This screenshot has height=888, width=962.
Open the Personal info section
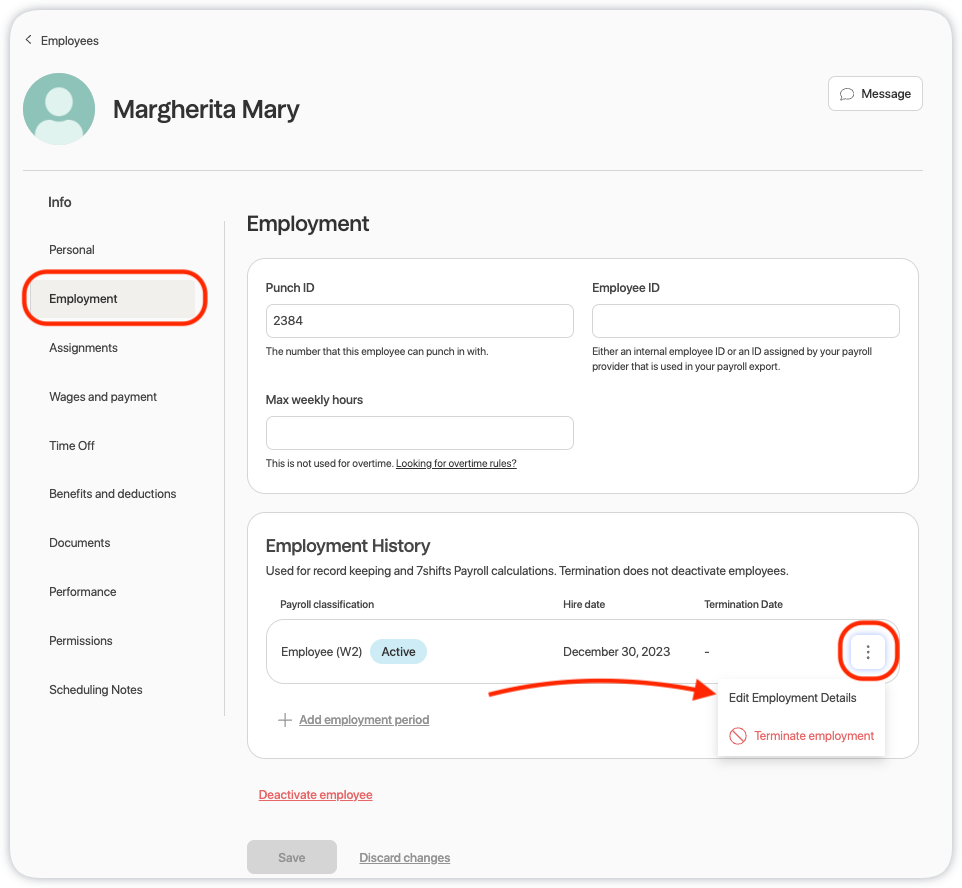[72, 250]
